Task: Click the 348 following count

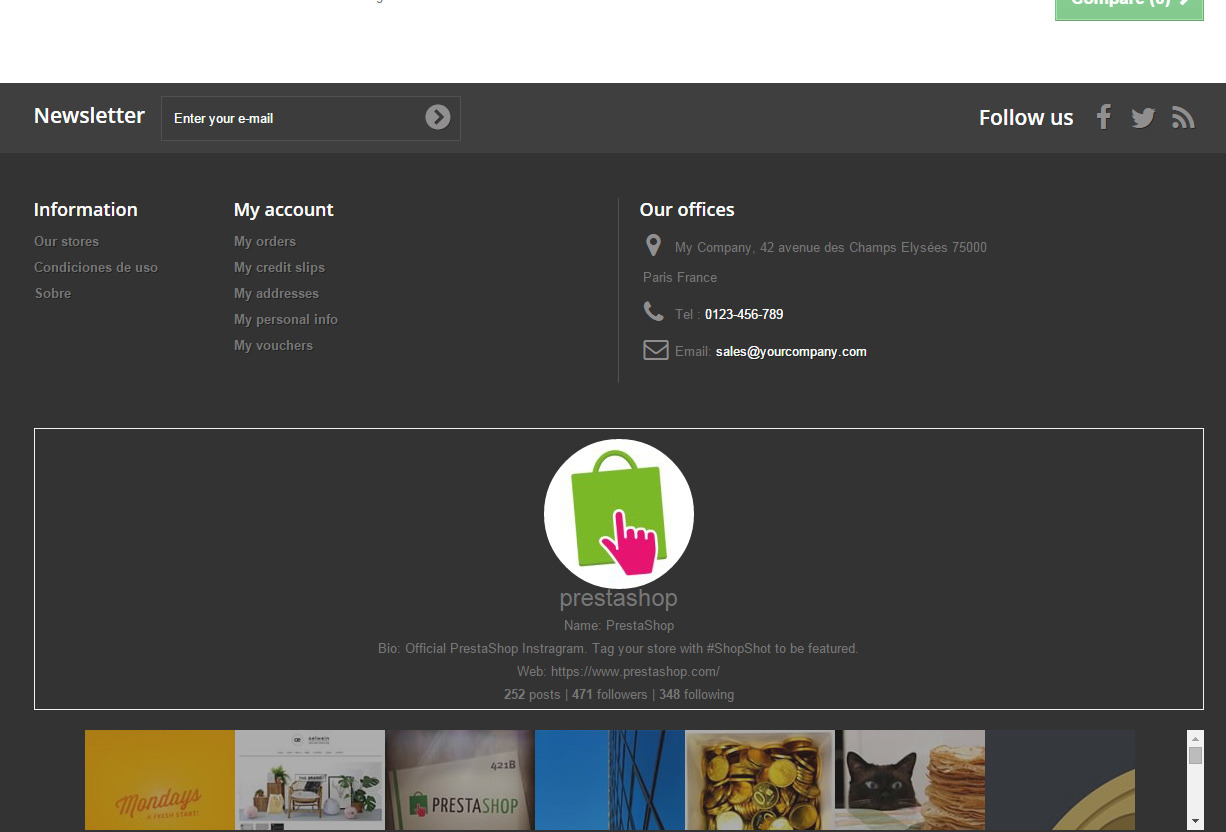Action: click(696, 694)
